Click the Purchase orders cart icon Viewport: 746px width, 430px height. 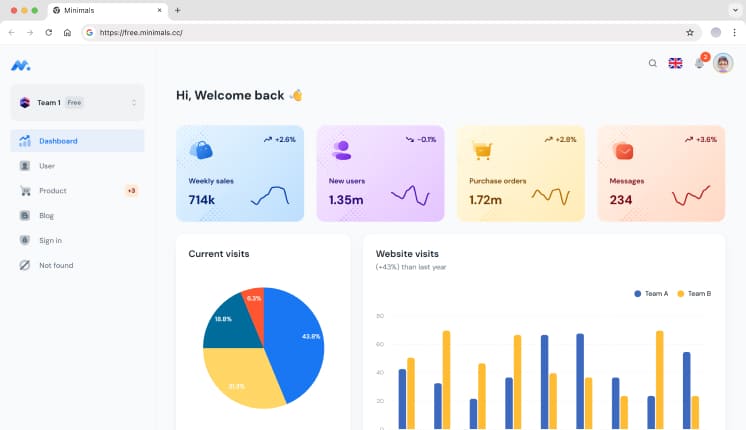pyautogui.click(x=482, y=150)
